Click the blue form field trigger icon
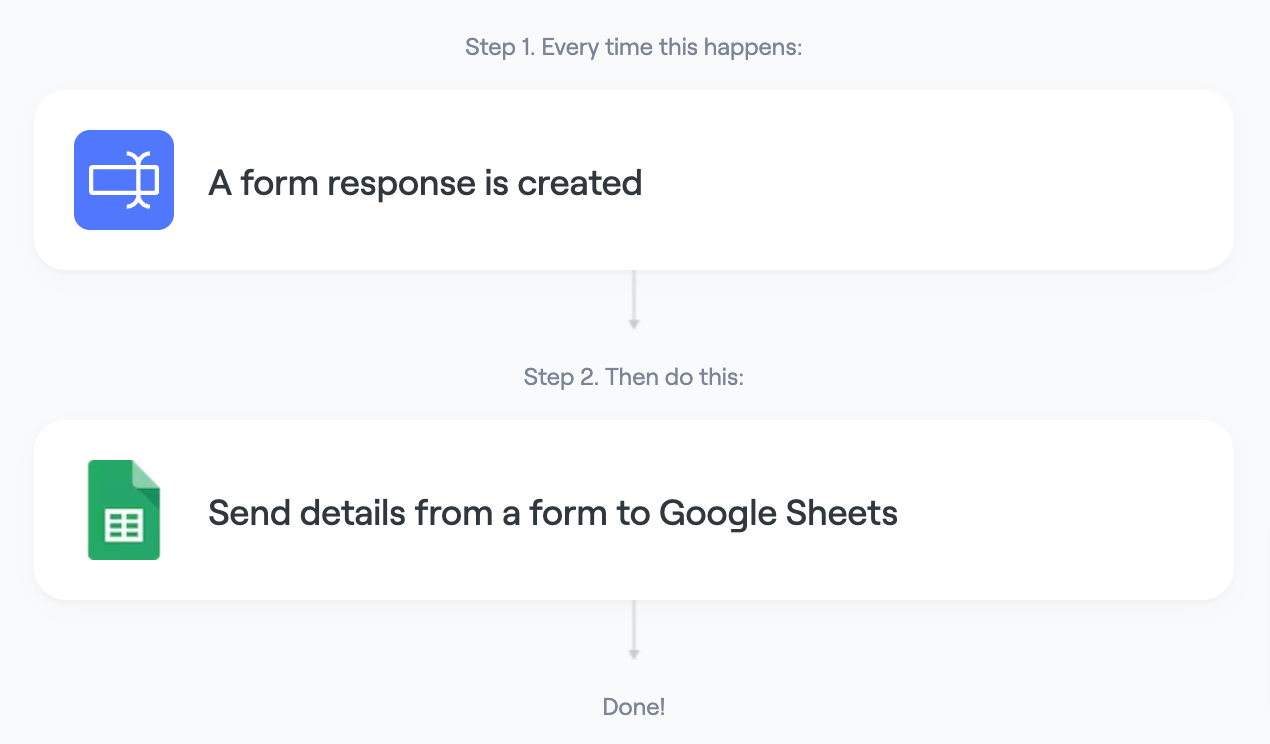1270x744 pixels. coord(124,180)
